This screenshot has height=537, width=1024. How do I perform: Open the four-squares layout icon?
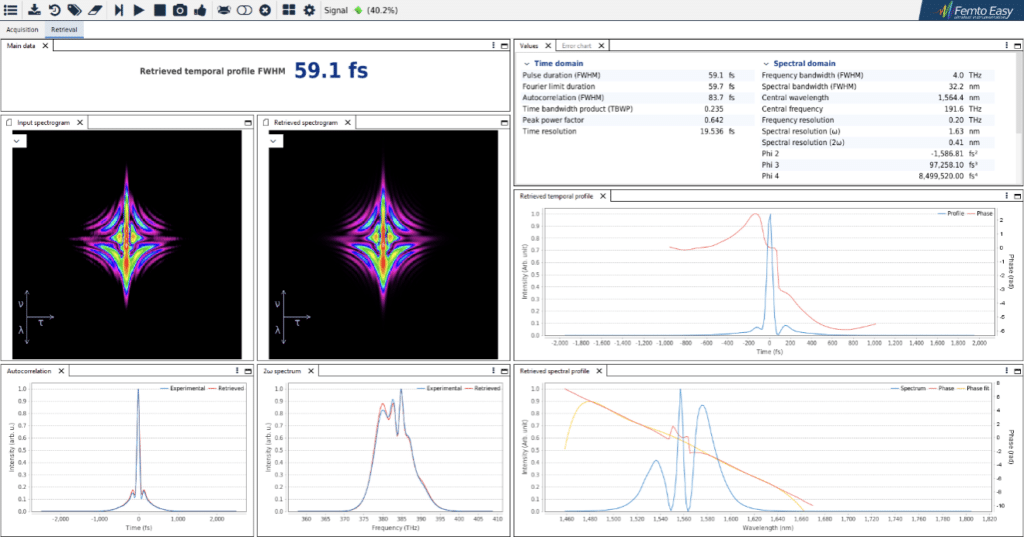289,10
